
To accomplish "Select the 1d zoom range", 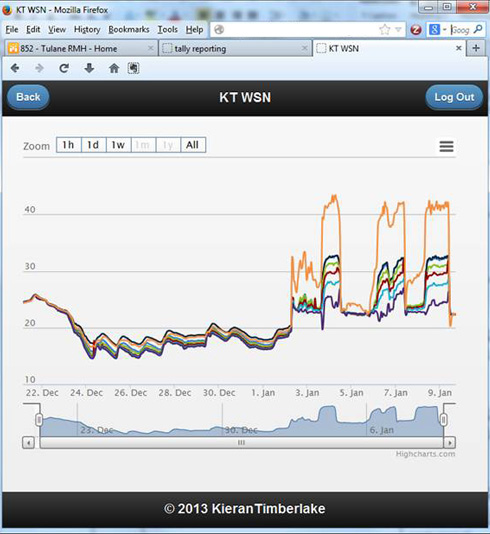I will [x=94, y=145].
